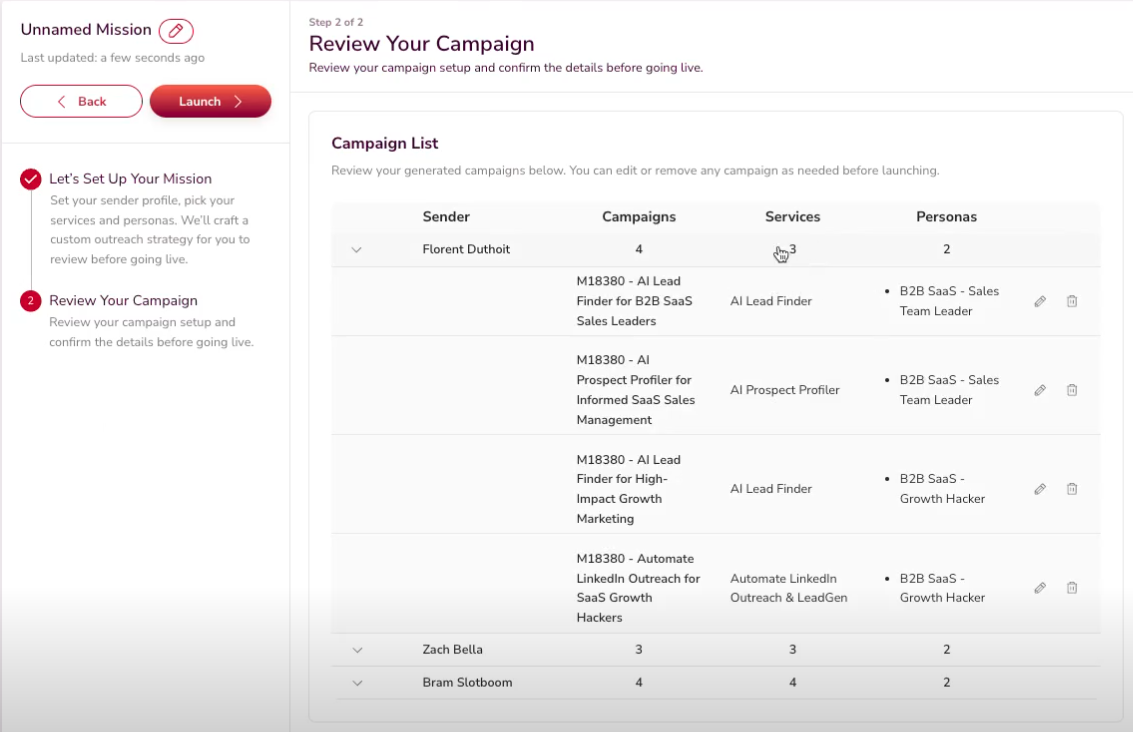Edit the AI Prospect Profiler campaign
The width and height of the screenshot is (1133, 732).
1040,390
